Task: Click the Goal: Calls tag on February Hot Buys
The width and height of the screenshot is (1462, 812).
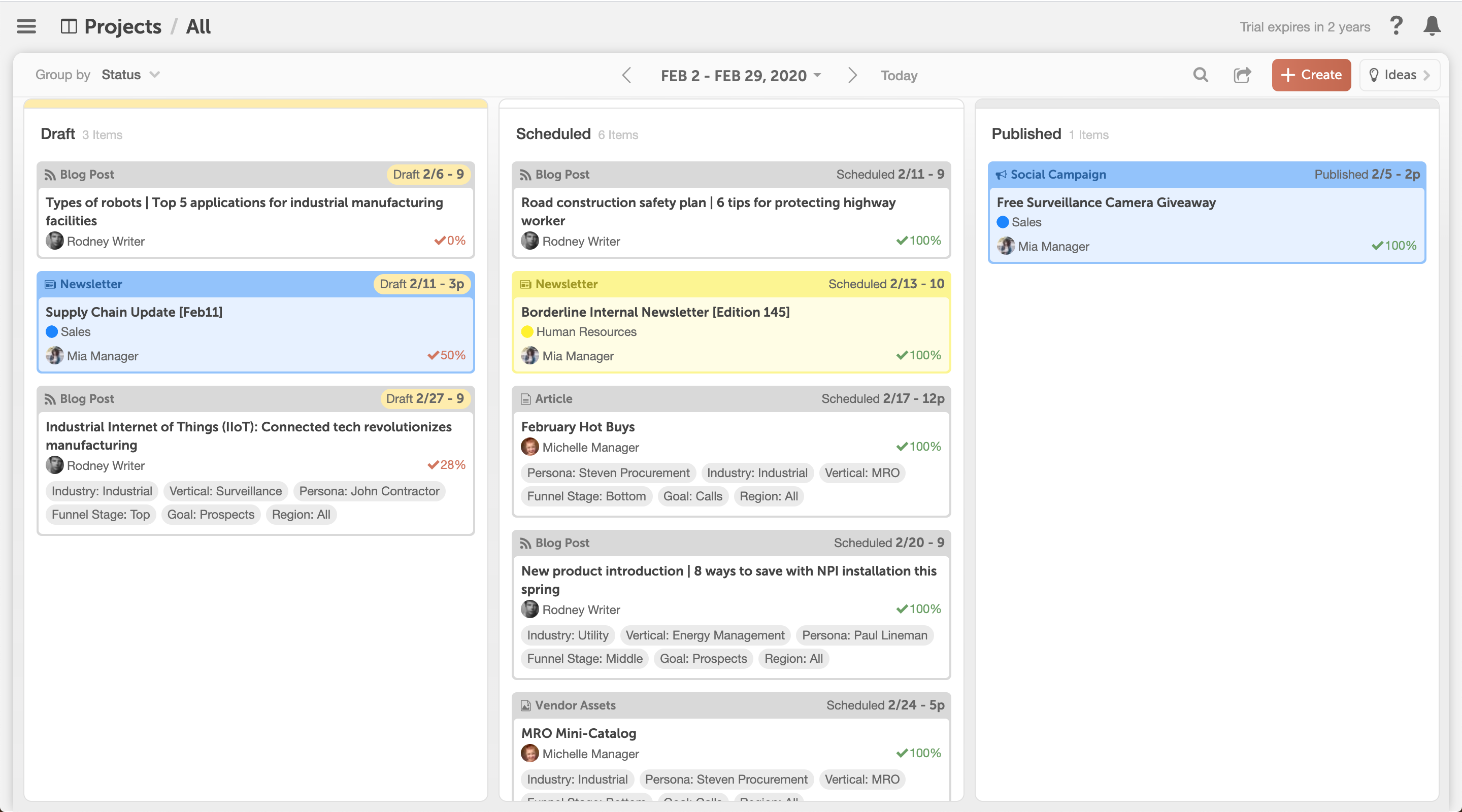Action: [x=692, y=496]
